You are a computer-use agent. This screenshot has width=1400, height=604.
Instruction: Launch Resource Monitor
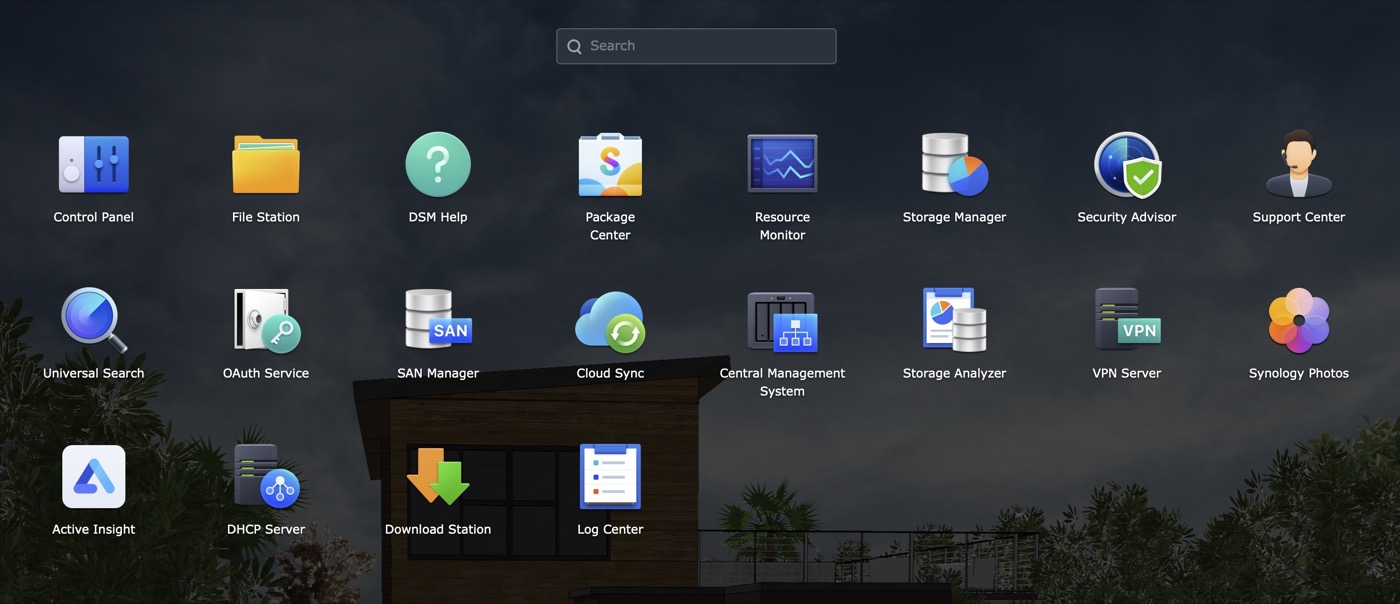click(782, 165)
